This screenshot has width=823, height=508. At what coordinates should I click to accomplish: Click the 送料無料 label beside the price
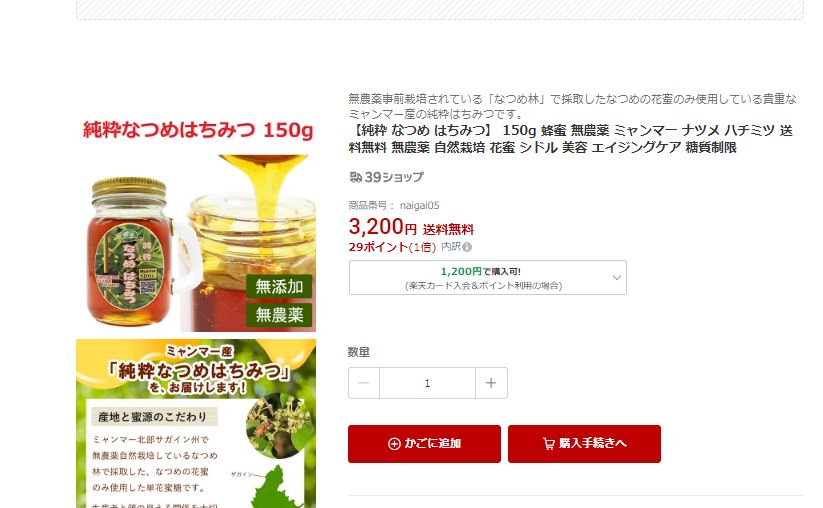448,229
